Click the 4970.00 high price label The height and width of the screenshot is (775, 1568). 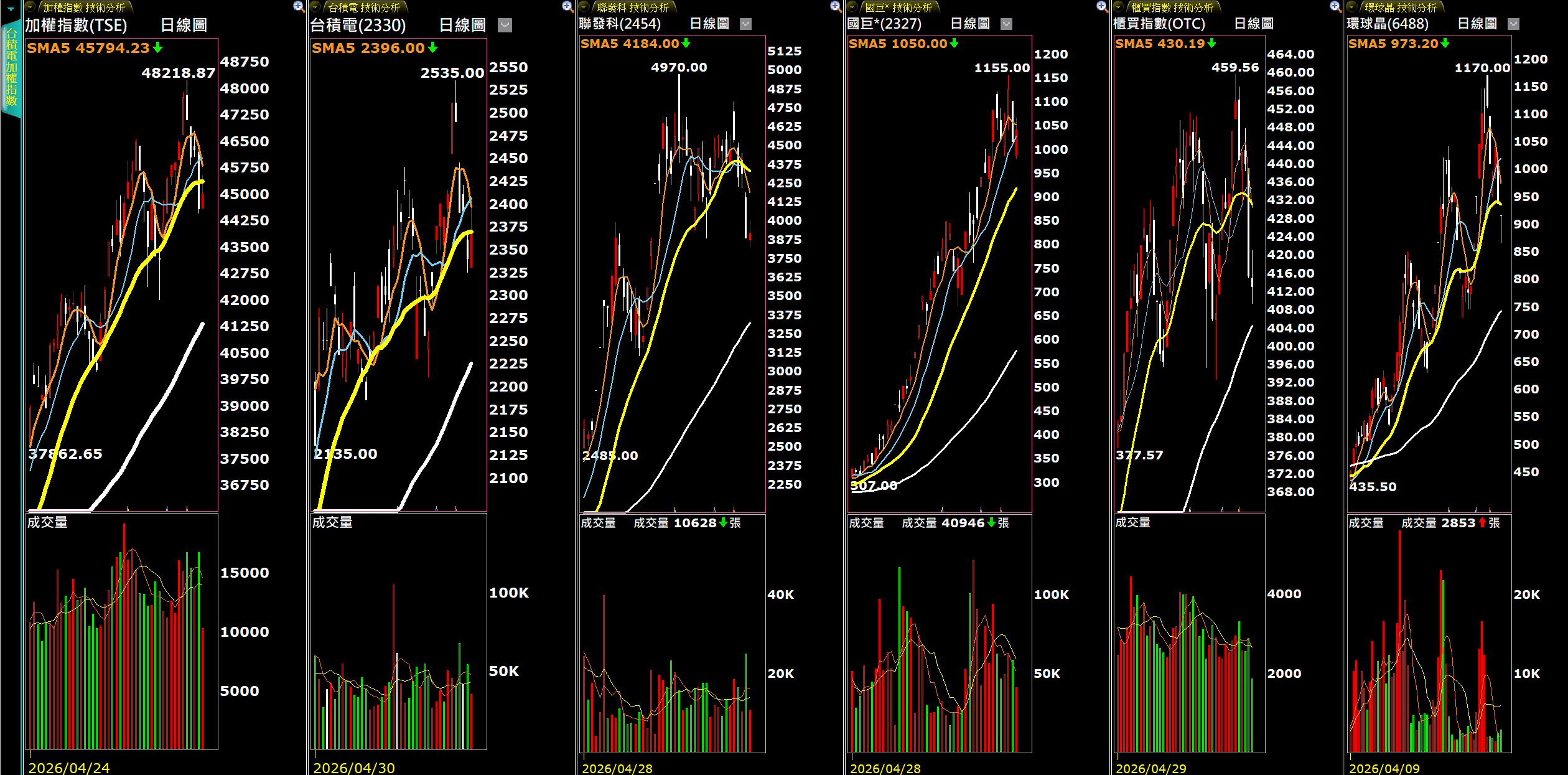(x=679, y=67)
